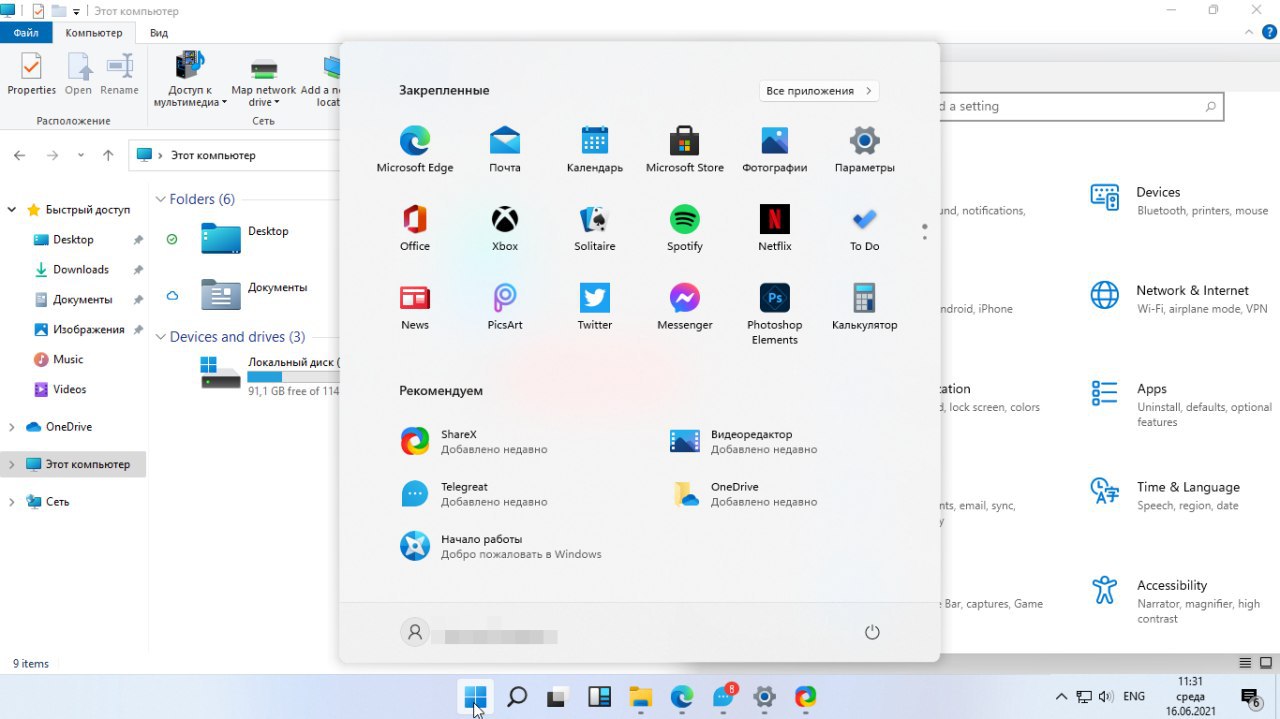
Task: Launch the Office app
Action: (x=415, y=228)
